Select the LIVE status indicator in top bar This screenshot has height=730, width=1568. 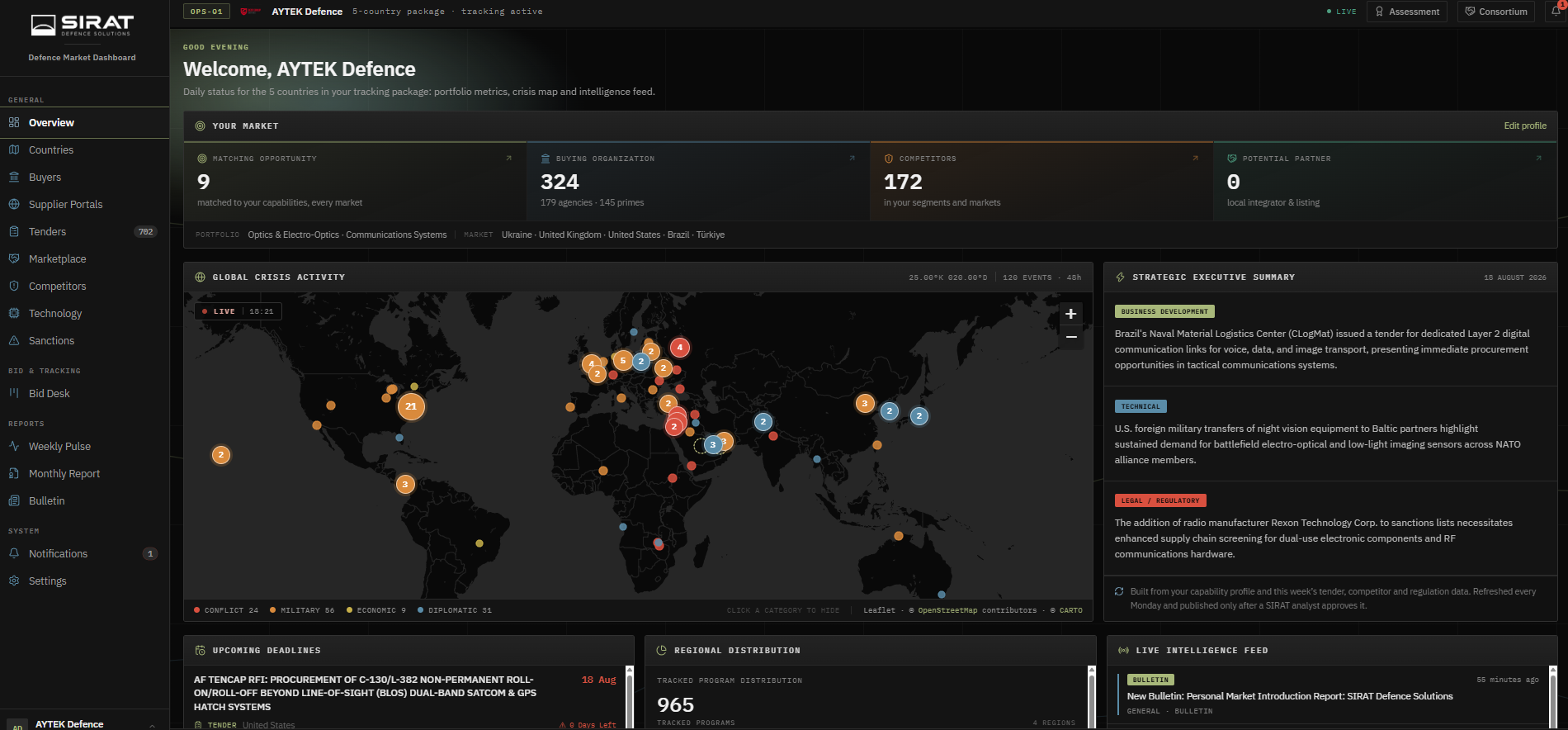[1341, 12]
